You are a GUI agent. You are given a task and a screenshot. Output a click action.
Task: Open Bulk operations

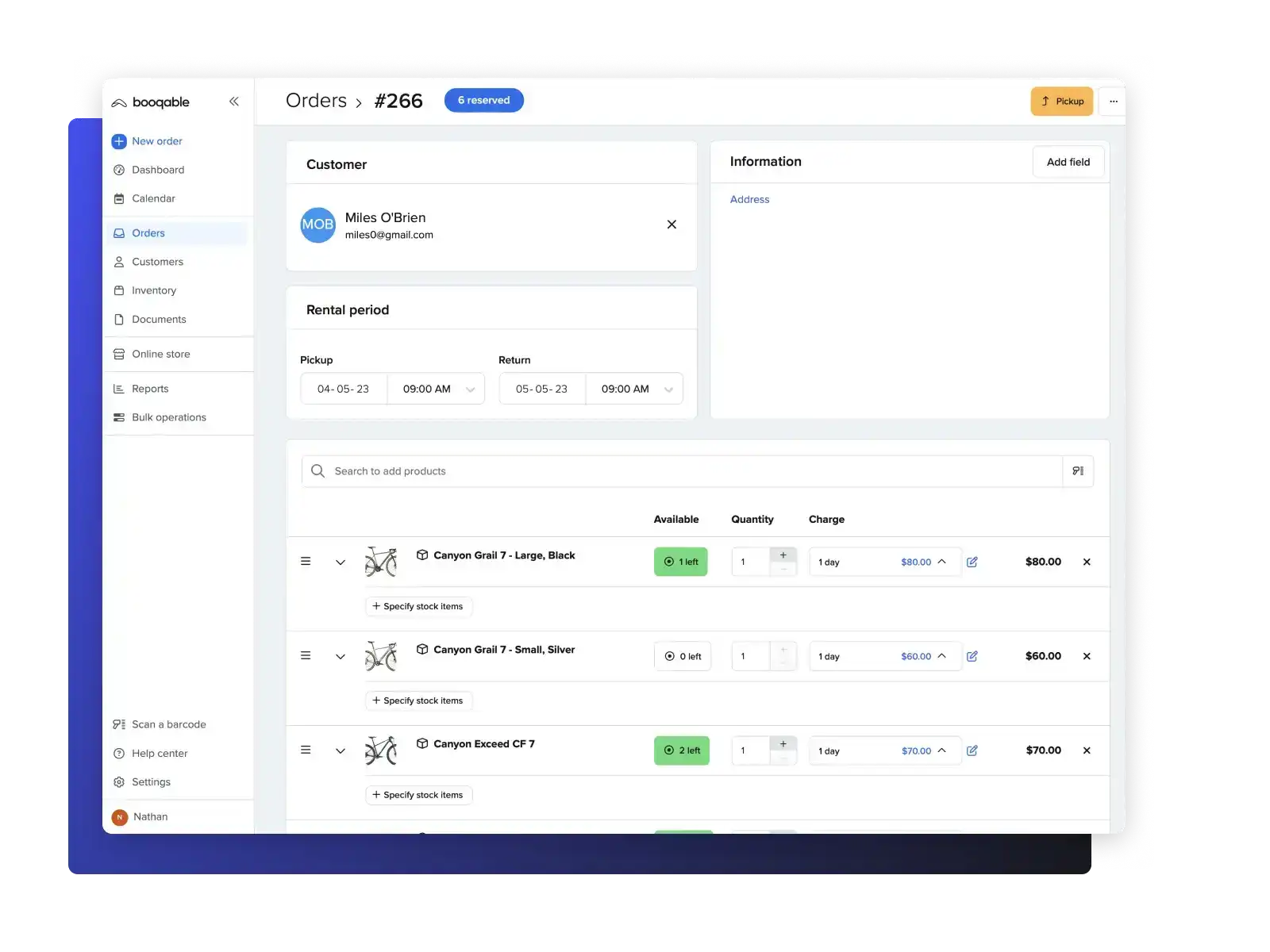point(169,417)
